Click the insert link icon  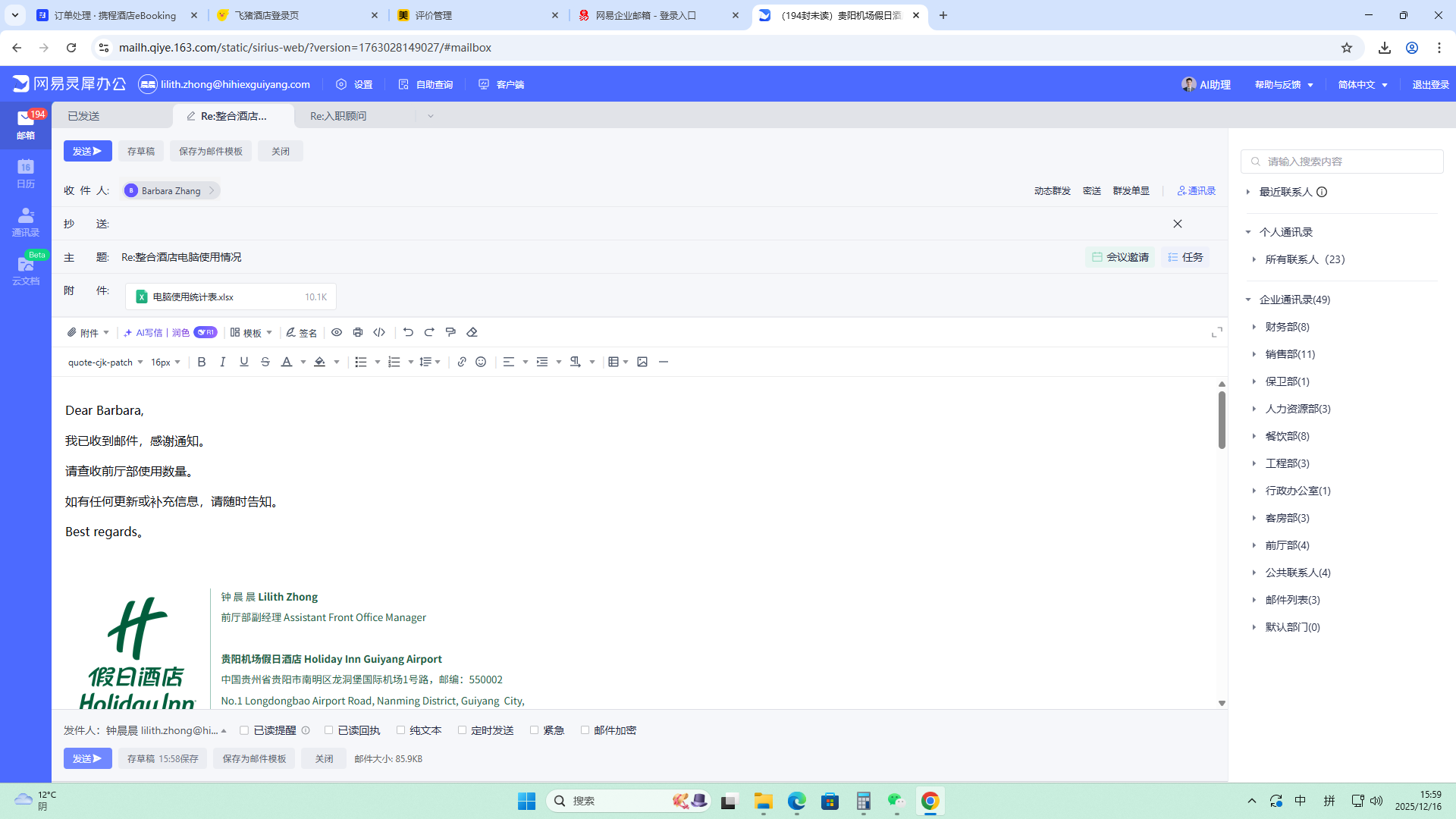tap(461, 362)
